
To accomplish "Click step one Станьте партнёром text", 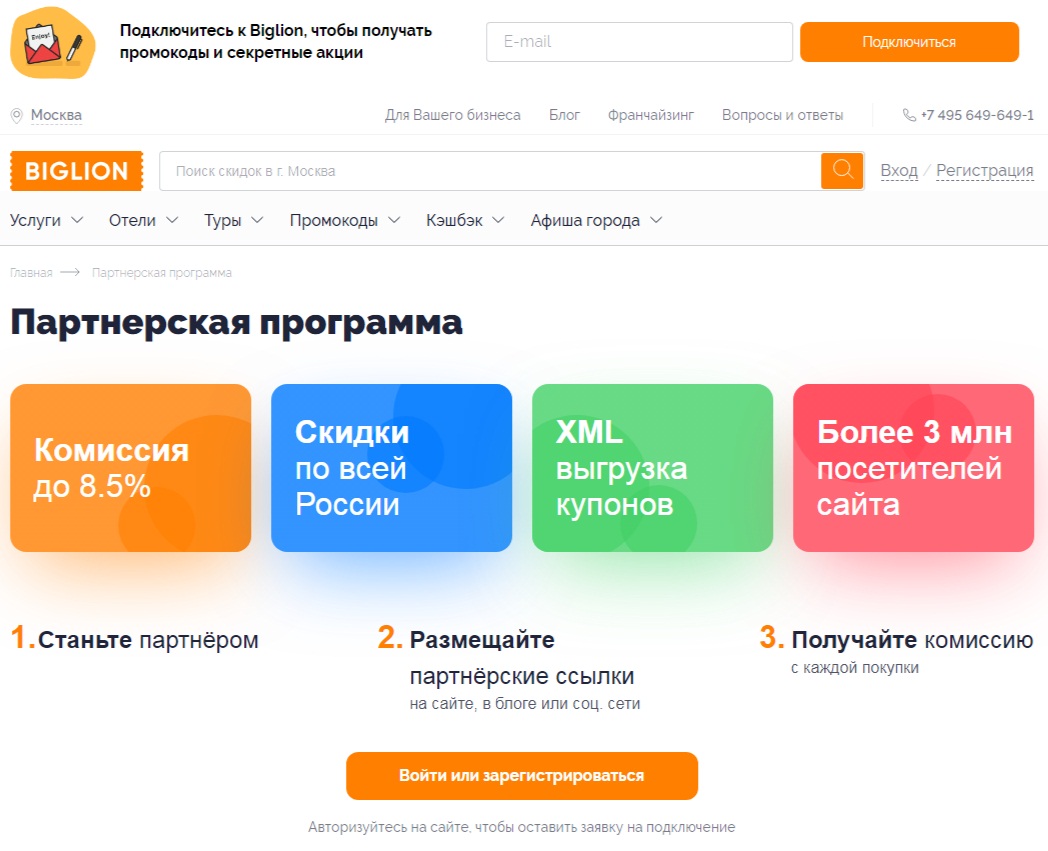I will [148, 640].
